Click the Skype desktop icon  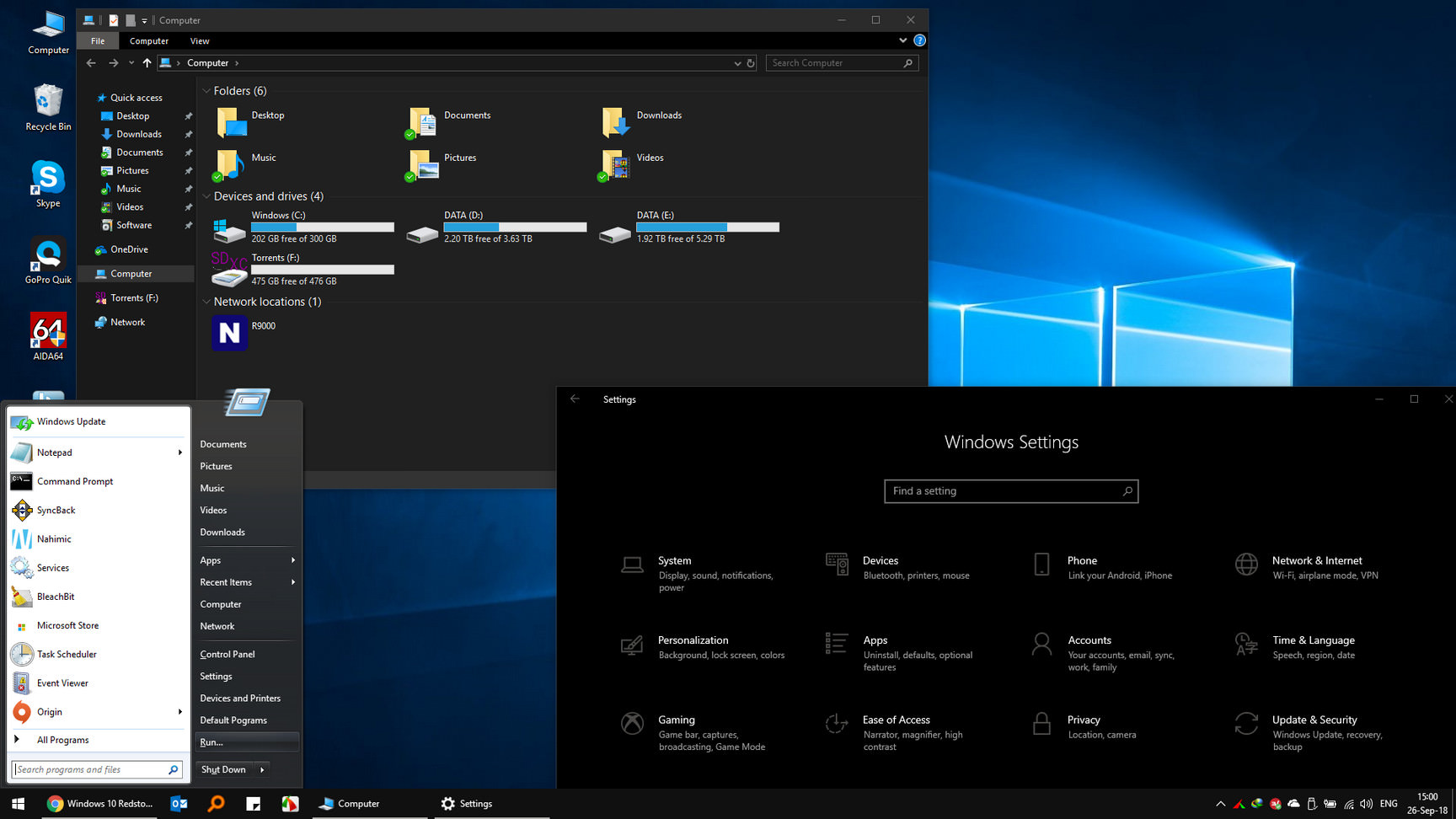pyautogui.click(x=48, y=185)
